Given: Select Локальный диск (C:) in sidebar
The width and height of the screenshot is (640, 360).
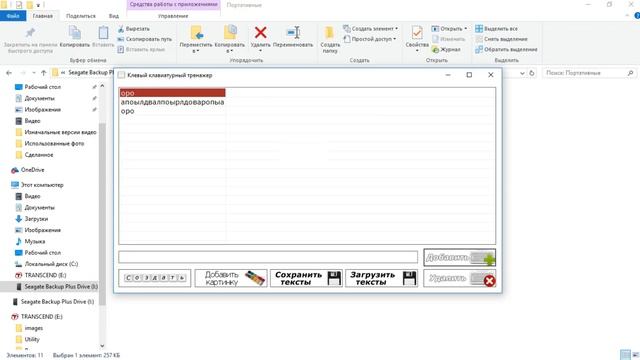Looking at the screenshot, I should tap(51, 264).
